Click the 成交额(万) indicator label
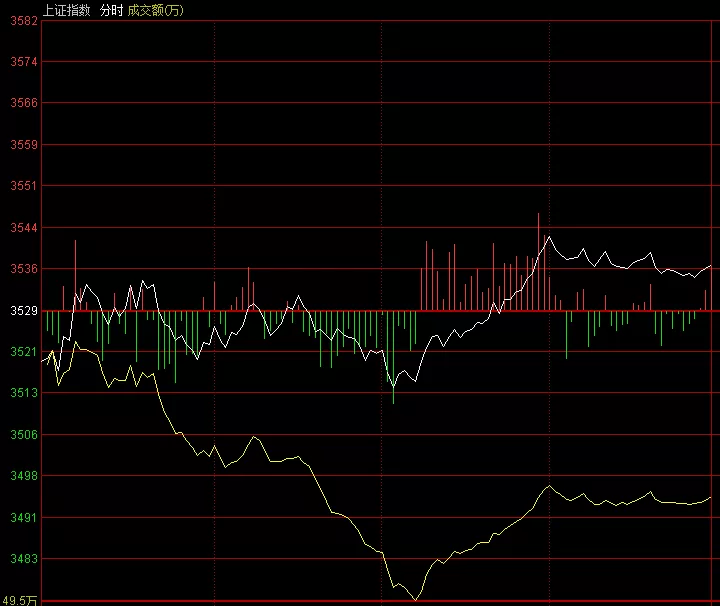 (156, 10)
